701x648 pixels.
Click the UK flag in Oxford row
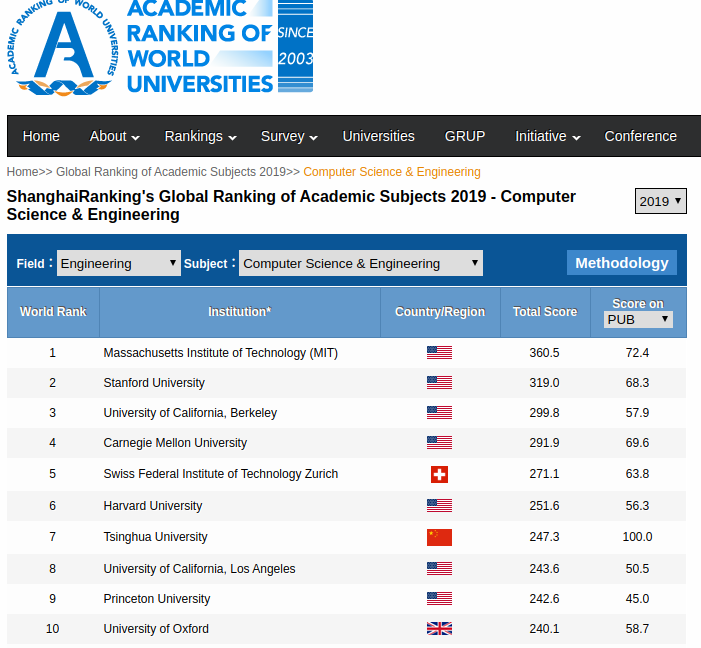pyautogui.click(x=439, y=629)
